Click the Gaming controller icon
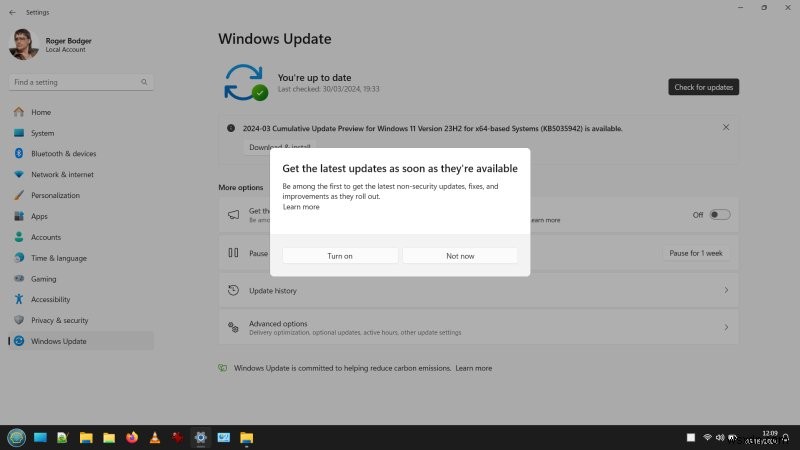Viewport: 800px width, 450px height. (x=19, y=279)
